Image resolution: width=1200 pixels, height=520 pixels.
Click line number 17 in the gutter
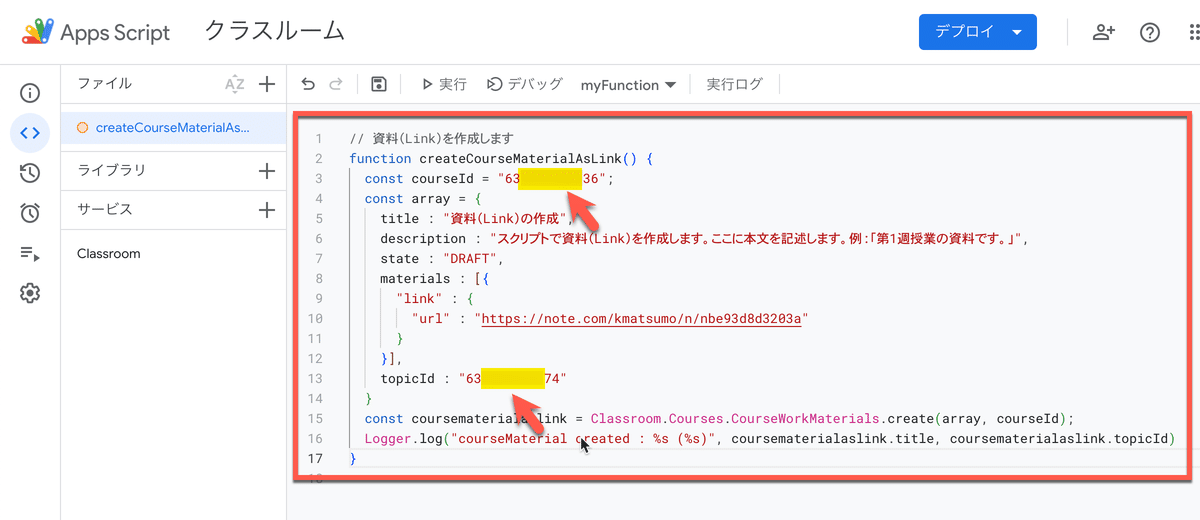coord(316,458)
